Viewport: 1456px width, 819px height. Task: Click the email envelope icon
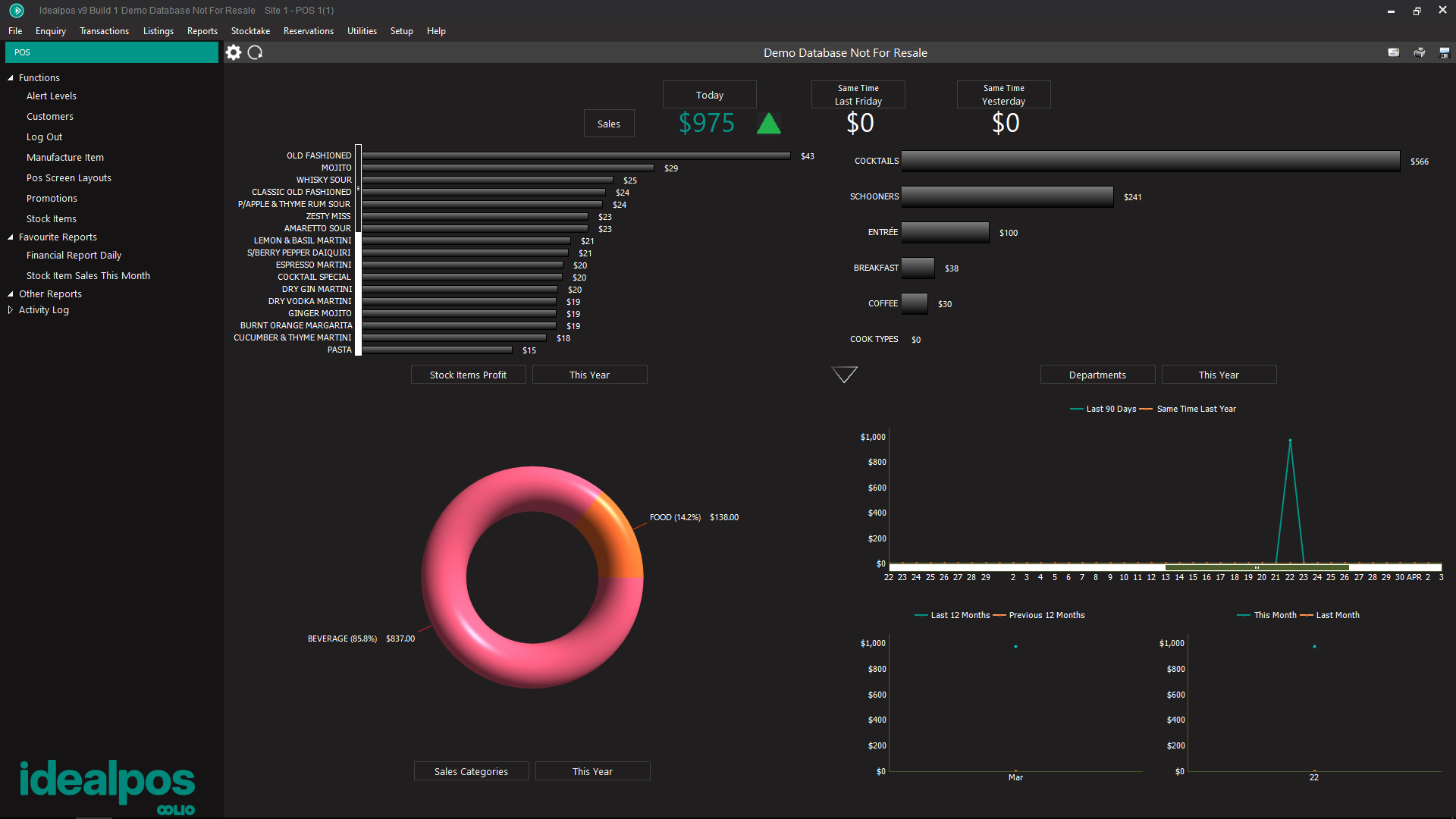[1394, 52]
